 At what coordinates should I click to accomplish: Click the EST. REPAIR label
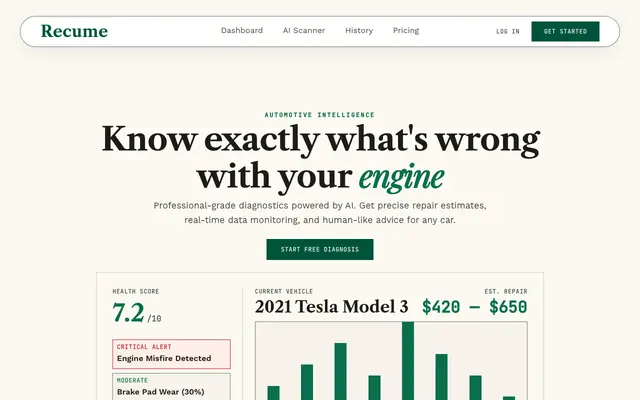tap(506, 291)
